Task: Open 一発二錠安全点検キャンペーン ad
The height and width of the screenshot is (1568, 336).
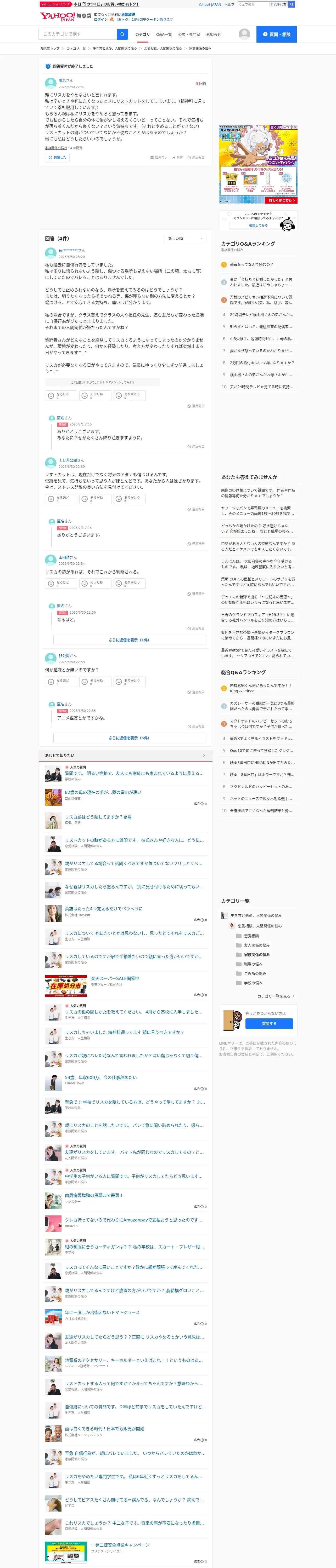Action: (120, 1545)
